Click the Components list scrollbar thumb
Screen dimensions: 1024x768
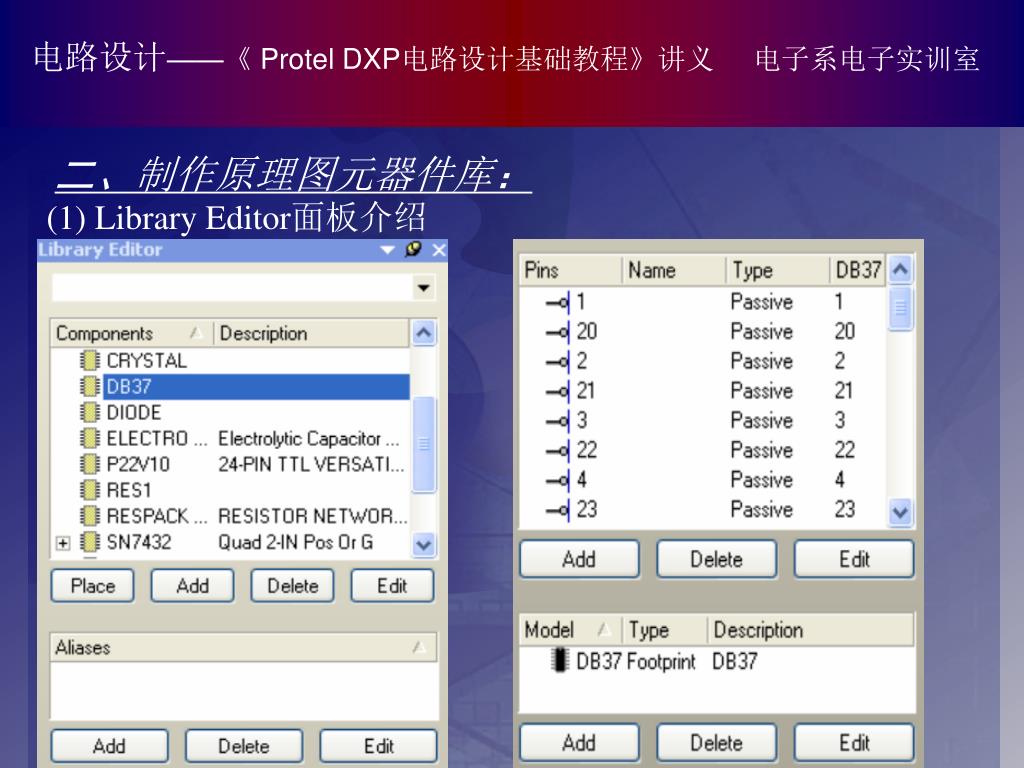(x=424, y=444)
